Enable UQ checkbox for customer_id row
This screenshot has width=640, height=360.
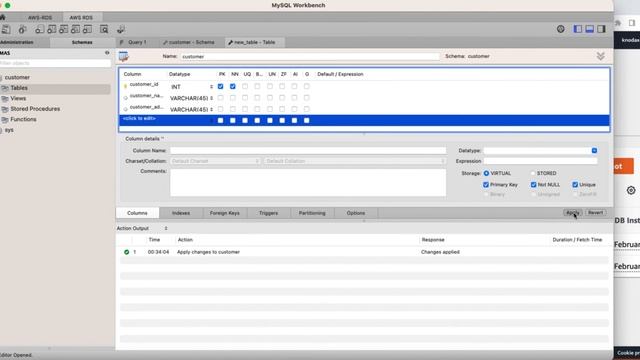[x=245, y=87]
